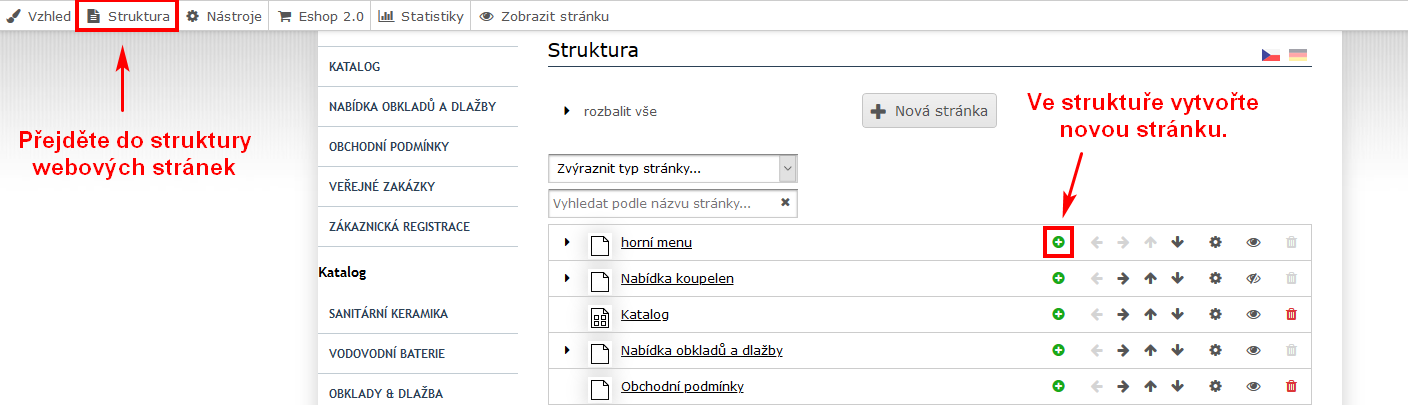Viewport: 1408px width, 405px height.
Task: Switch to German language flag
Action: pos(1298,55)
